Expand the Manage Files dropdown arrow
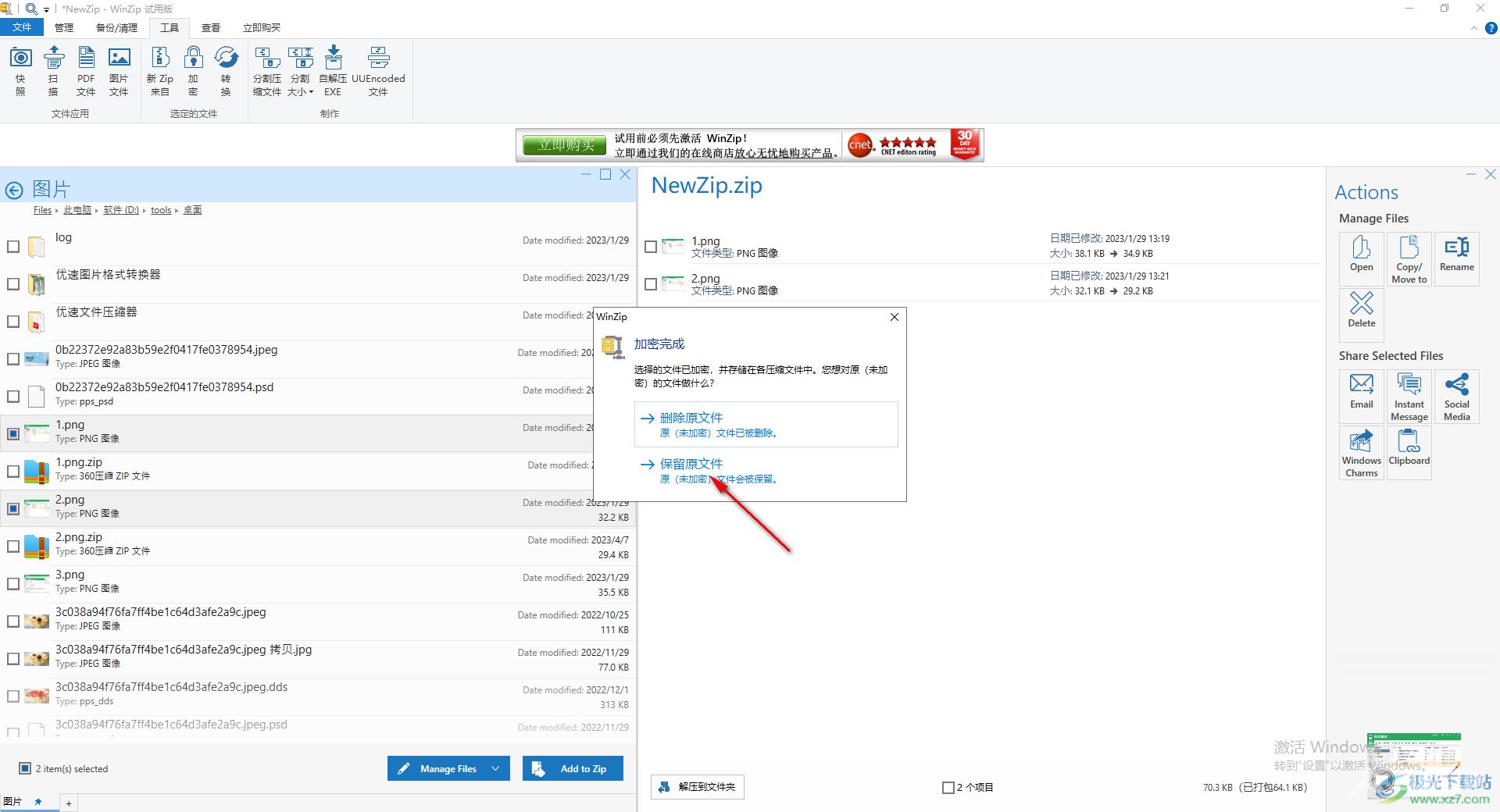Screen dimensions: 1500x812 [x=495, y=768]
